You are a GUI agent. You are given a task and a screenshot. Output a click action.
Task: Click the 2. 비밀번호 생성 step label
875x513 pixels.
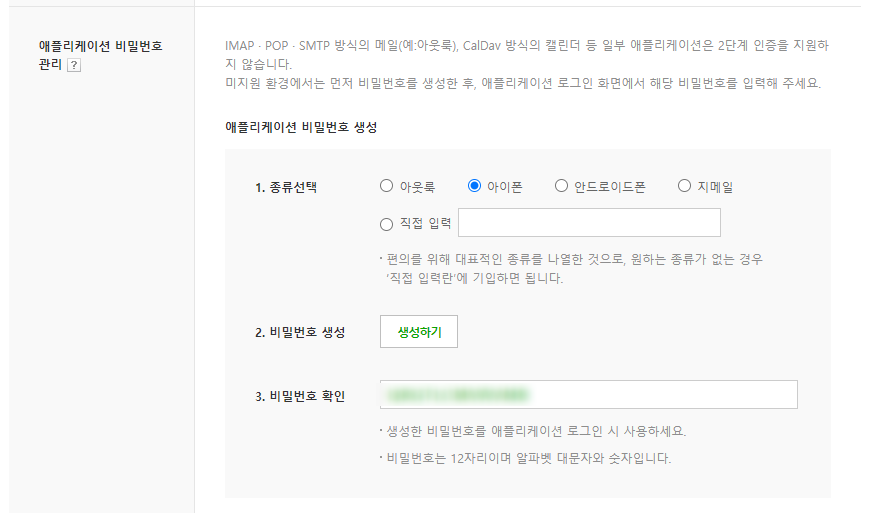tap(300, 332)
